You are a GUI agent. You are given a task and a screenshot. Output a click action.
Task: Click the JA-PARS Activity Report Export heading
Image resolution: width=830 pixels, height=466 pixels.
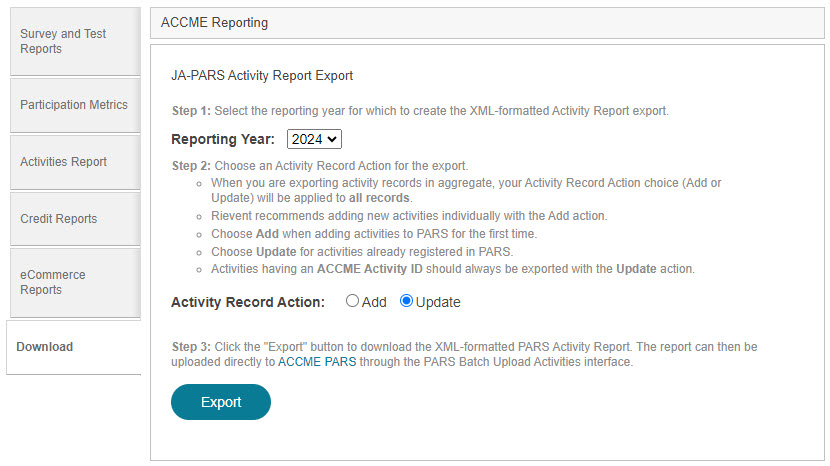point(262,76)
